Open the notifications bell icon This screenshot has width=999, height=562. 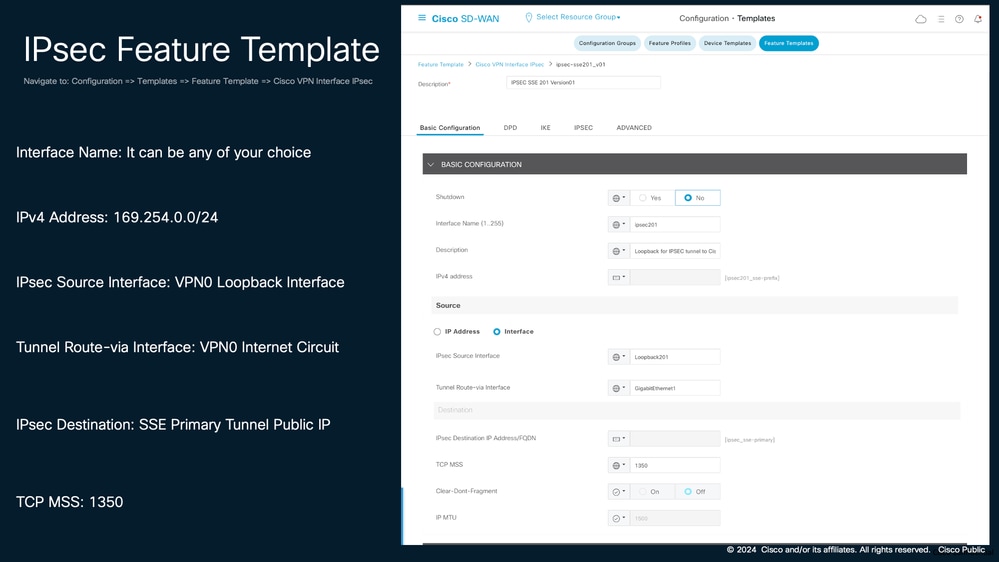pyautogui.click(x=978, y=19)
